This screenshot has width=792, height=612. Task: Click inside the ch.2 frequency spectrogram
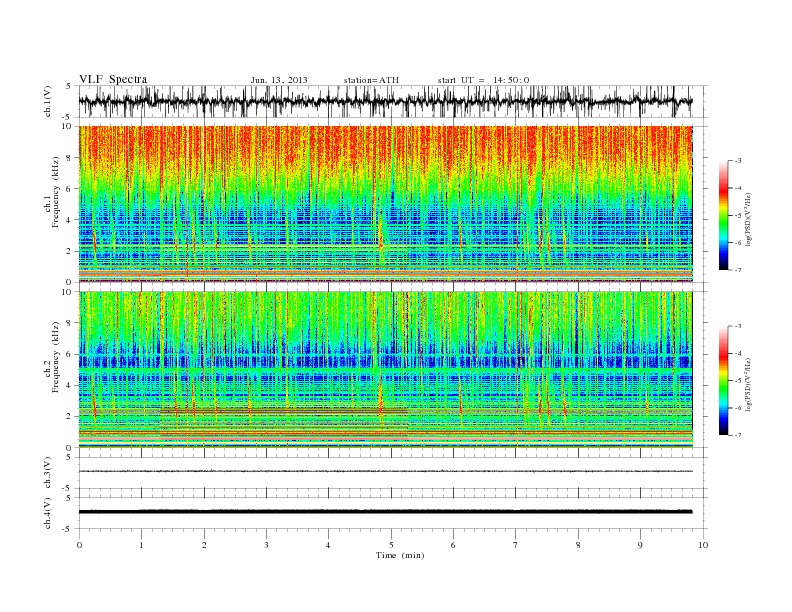point(385,370)
